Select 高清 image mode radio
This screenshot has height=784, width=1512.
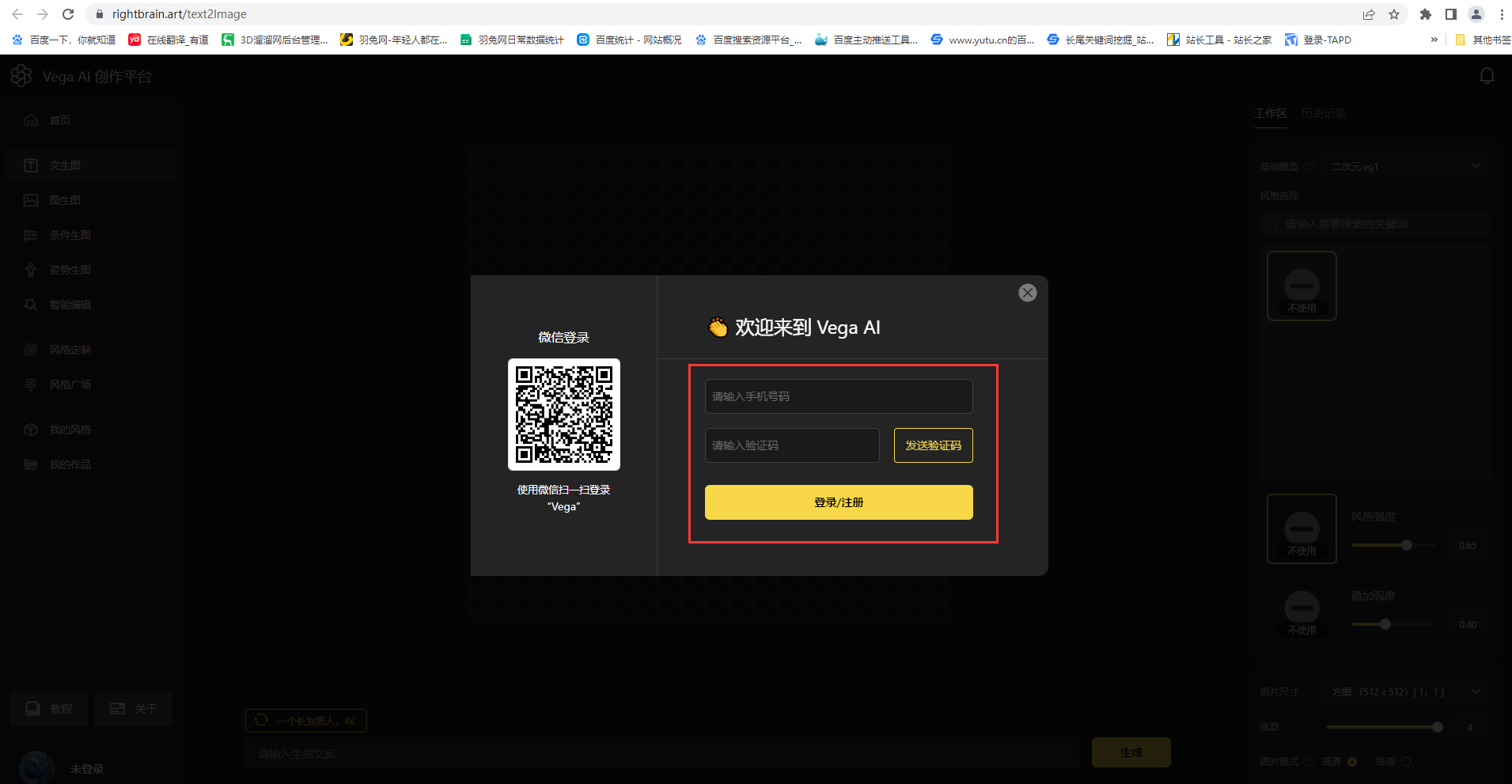tap(1405, 762)
